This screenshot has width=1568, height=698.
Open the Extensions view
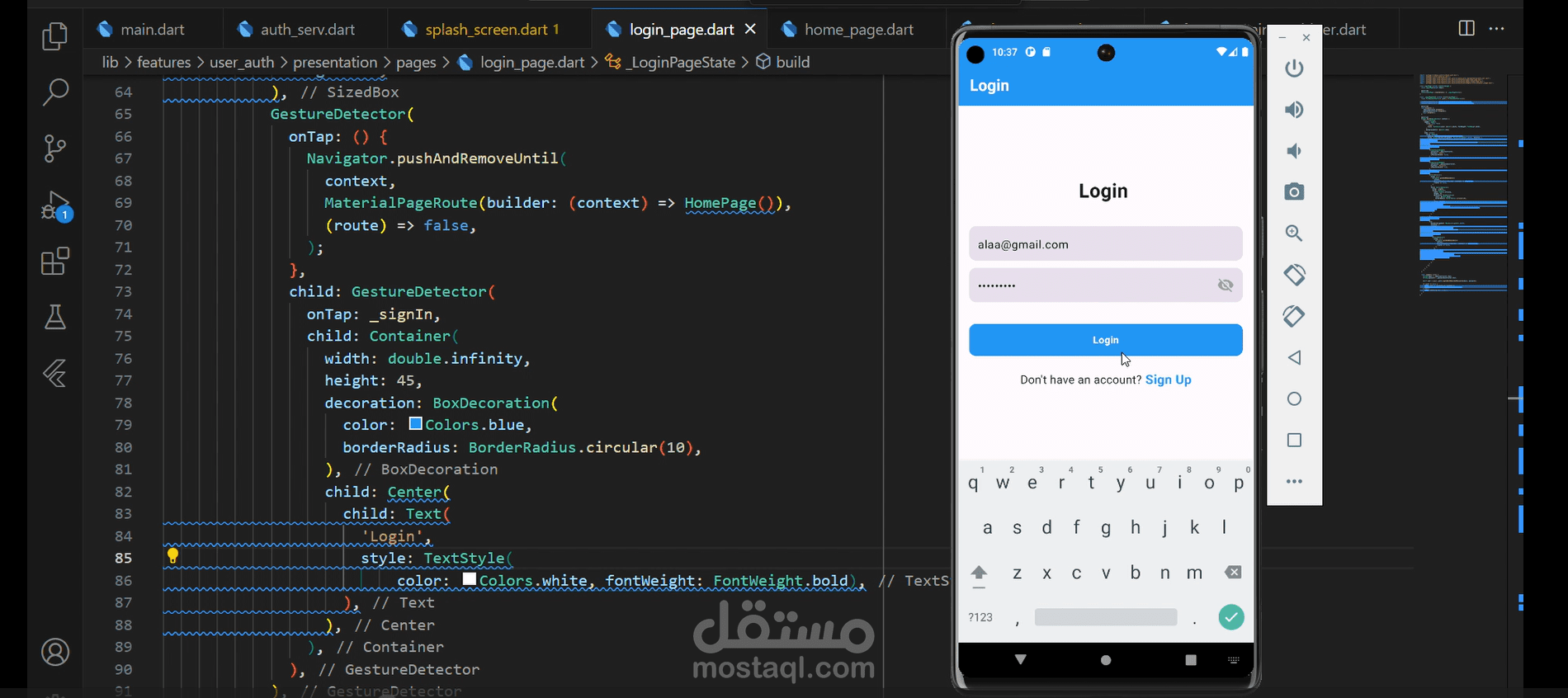tap(54, 262)
